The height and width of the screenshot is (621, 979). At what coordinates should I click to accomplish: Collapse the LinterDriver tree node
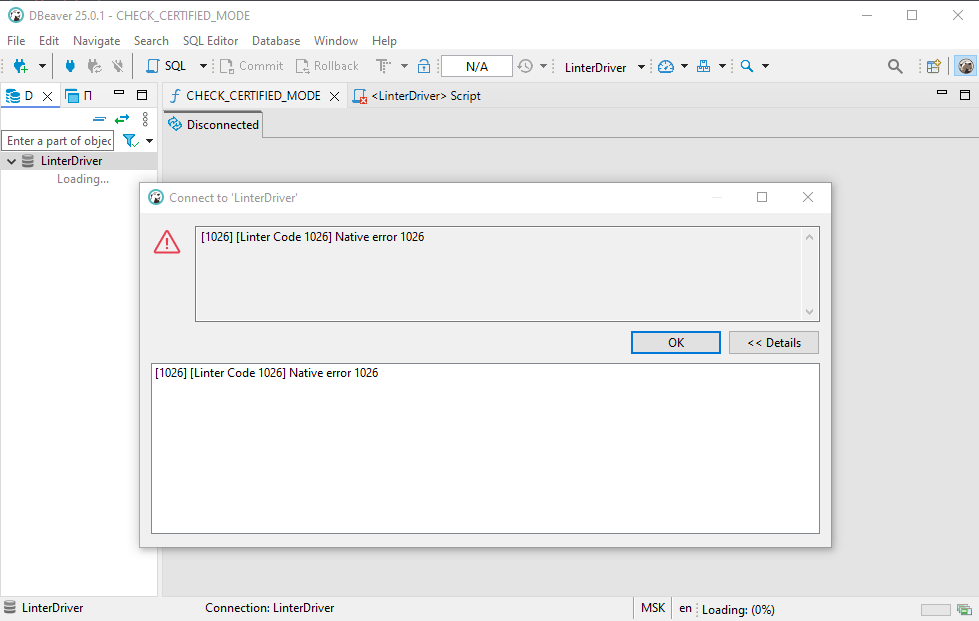(x=11, y=161)
